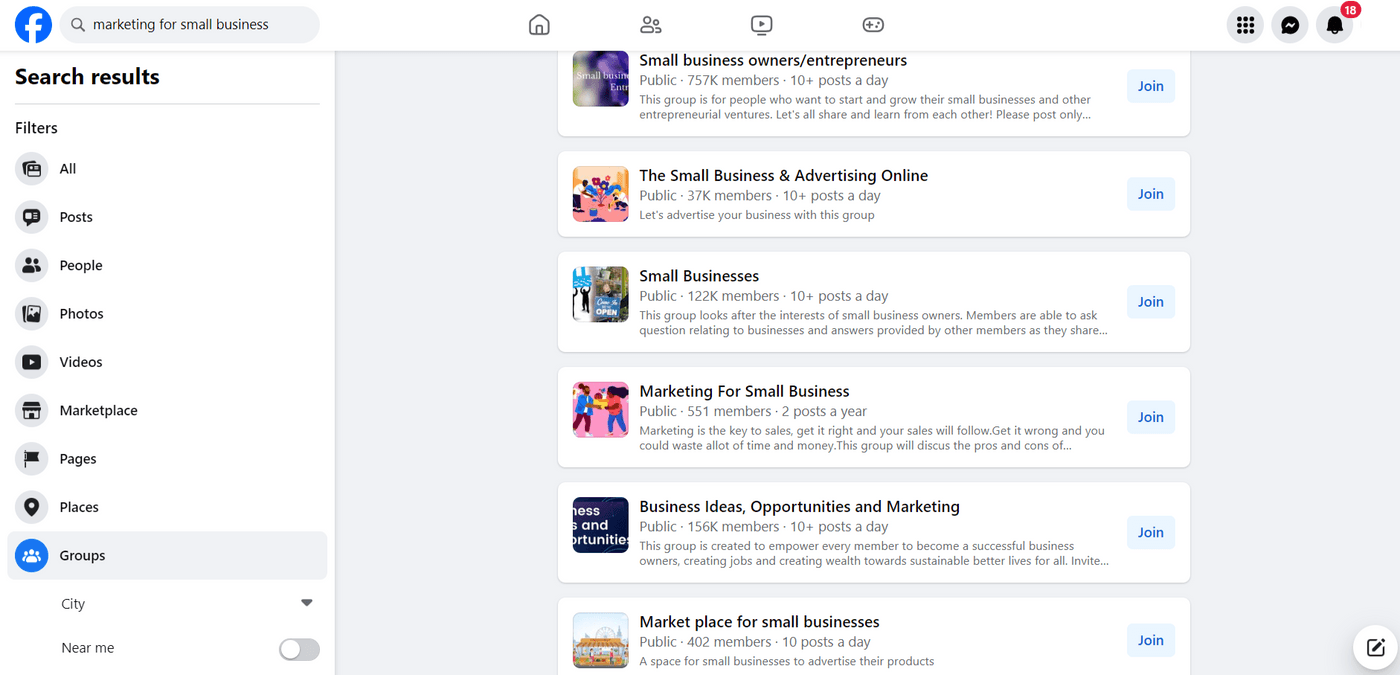Click the Facebook logo icon
1400x675 pixels.
(x=33, y=25)
